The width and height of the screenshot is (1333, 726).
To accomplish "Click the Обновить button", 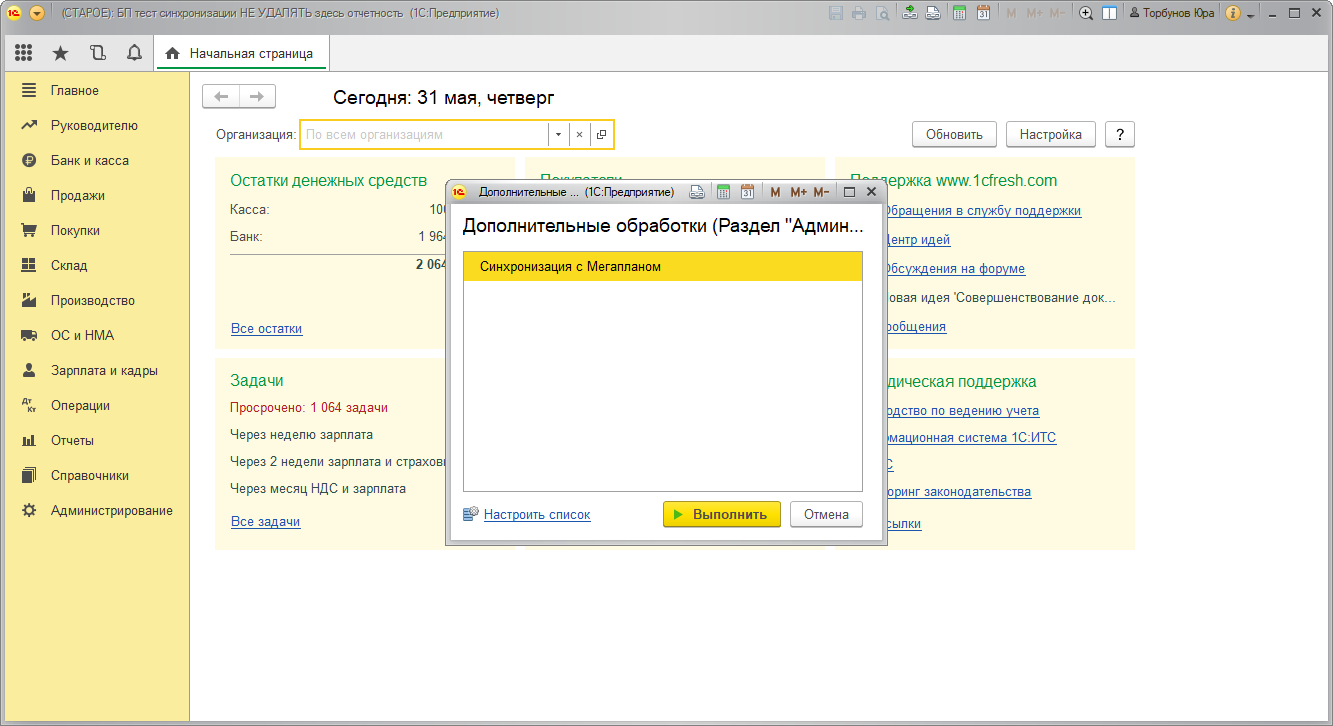I will pos(954,134).
